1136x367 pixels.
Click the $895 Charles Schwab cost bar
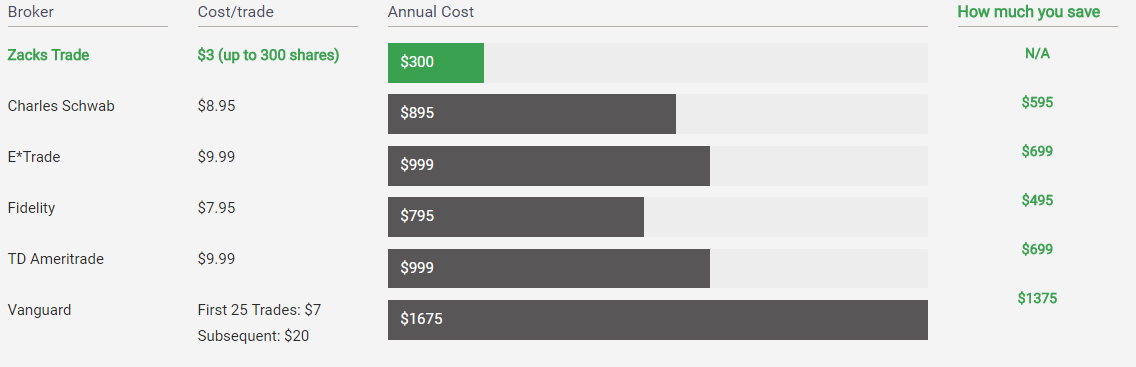[x=532, y=114]
